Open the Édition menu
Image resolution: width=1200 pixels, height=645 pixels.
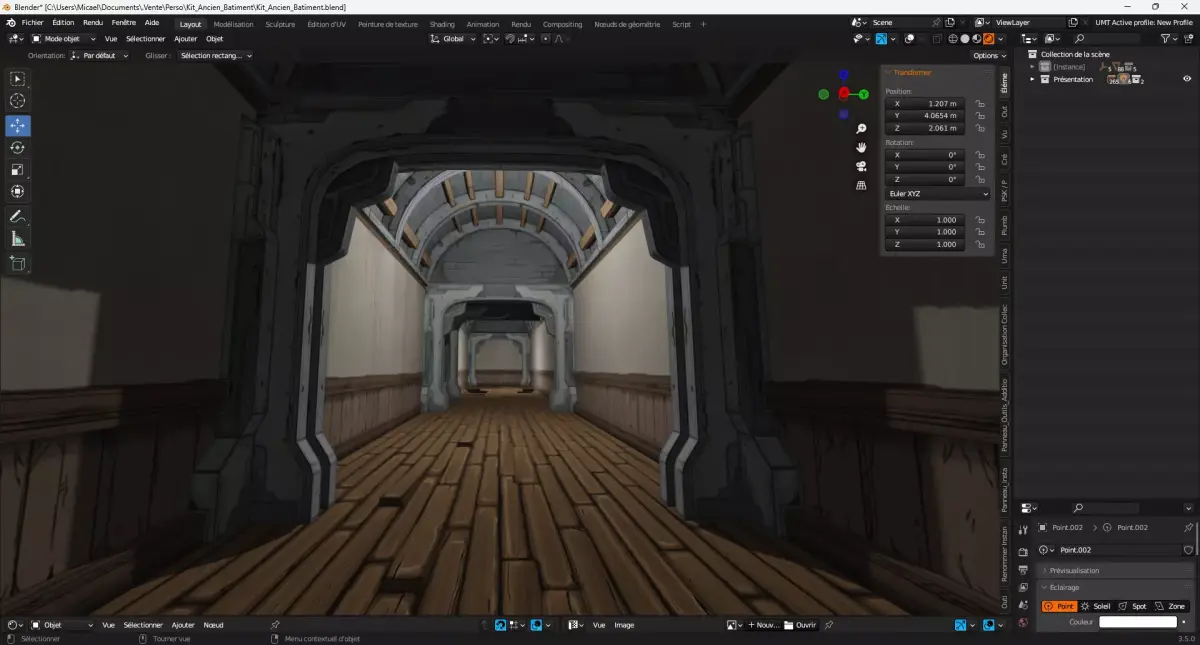tap(63, 23)
